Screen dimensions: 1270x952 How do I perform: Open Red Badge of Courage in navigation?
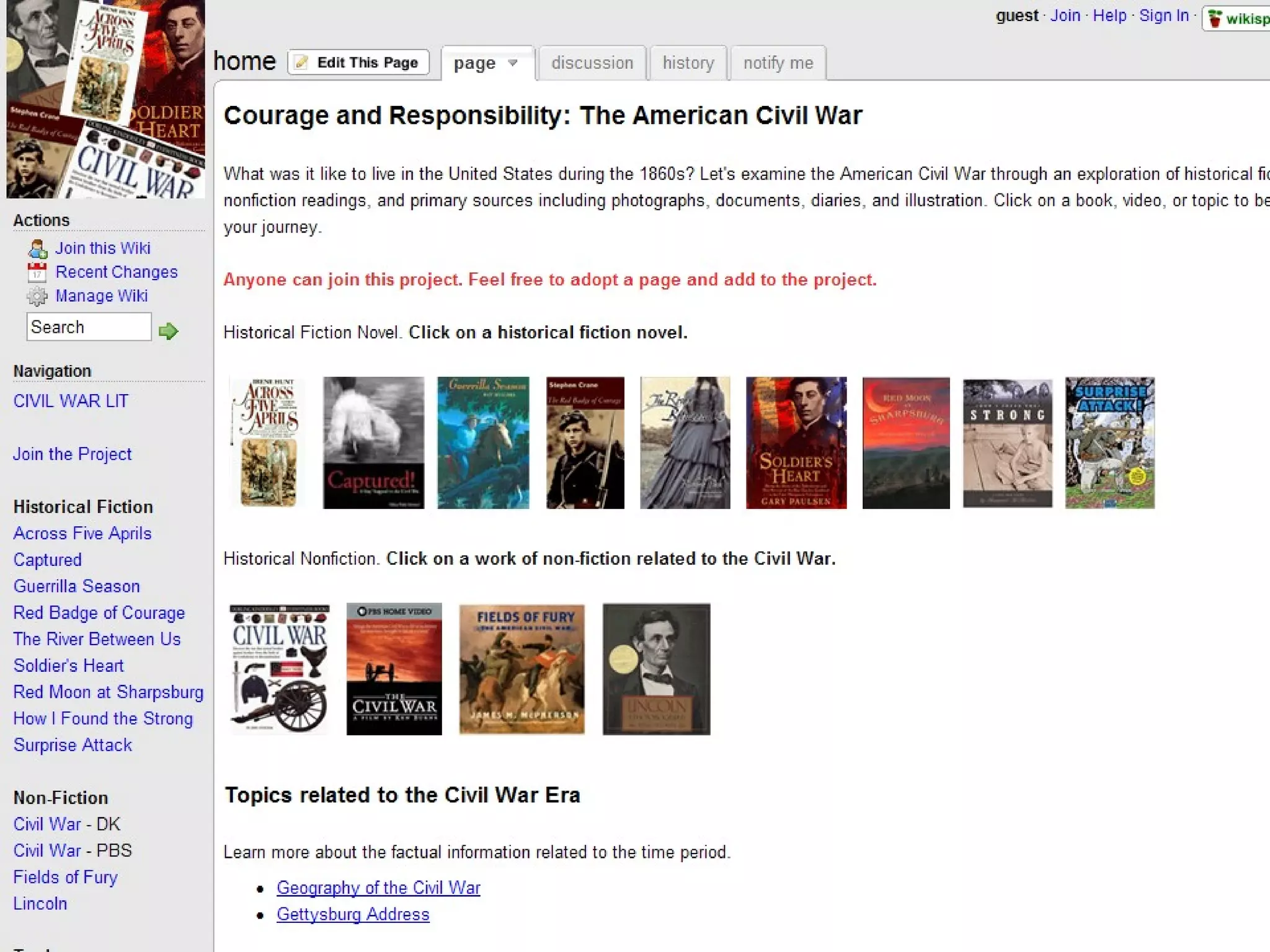click(99, 612)
